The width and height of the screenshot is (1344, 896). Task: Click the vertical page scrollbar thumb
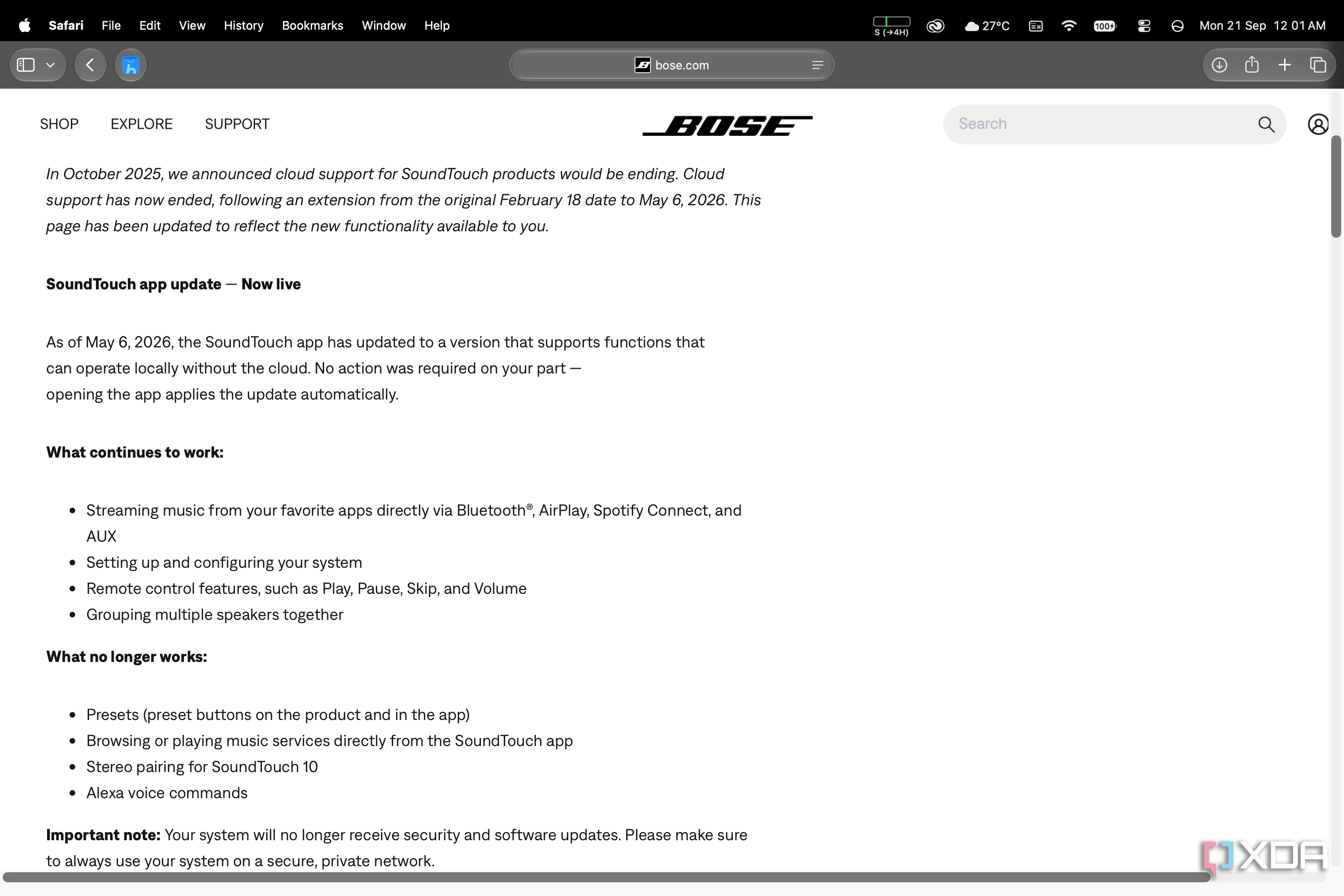click(1336, 187)
